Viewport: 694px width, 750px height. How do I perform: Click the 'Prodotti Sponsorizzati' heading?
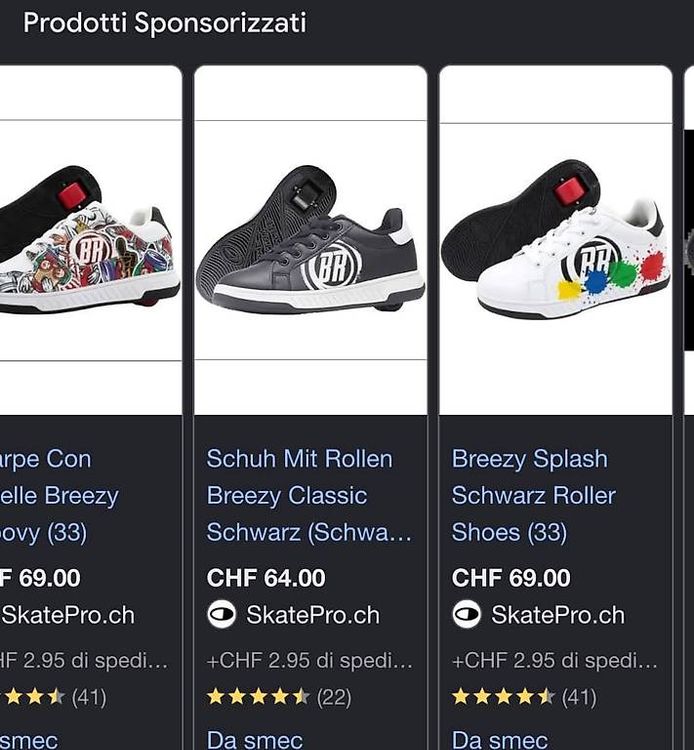click(165, 23)
